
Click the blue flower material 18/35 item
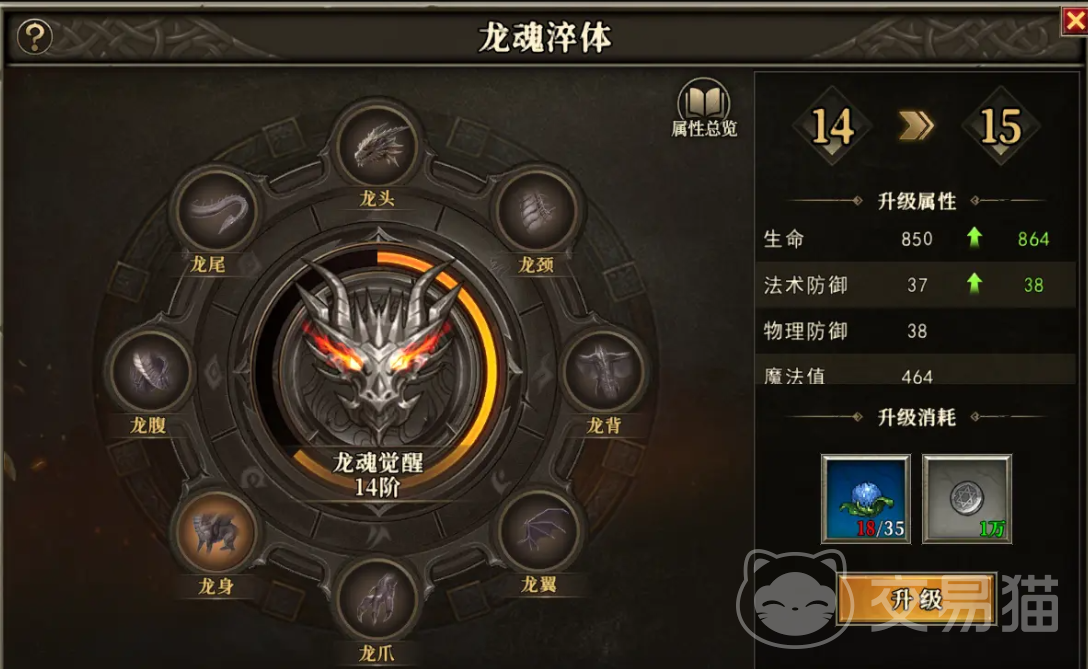coord(865,498)
